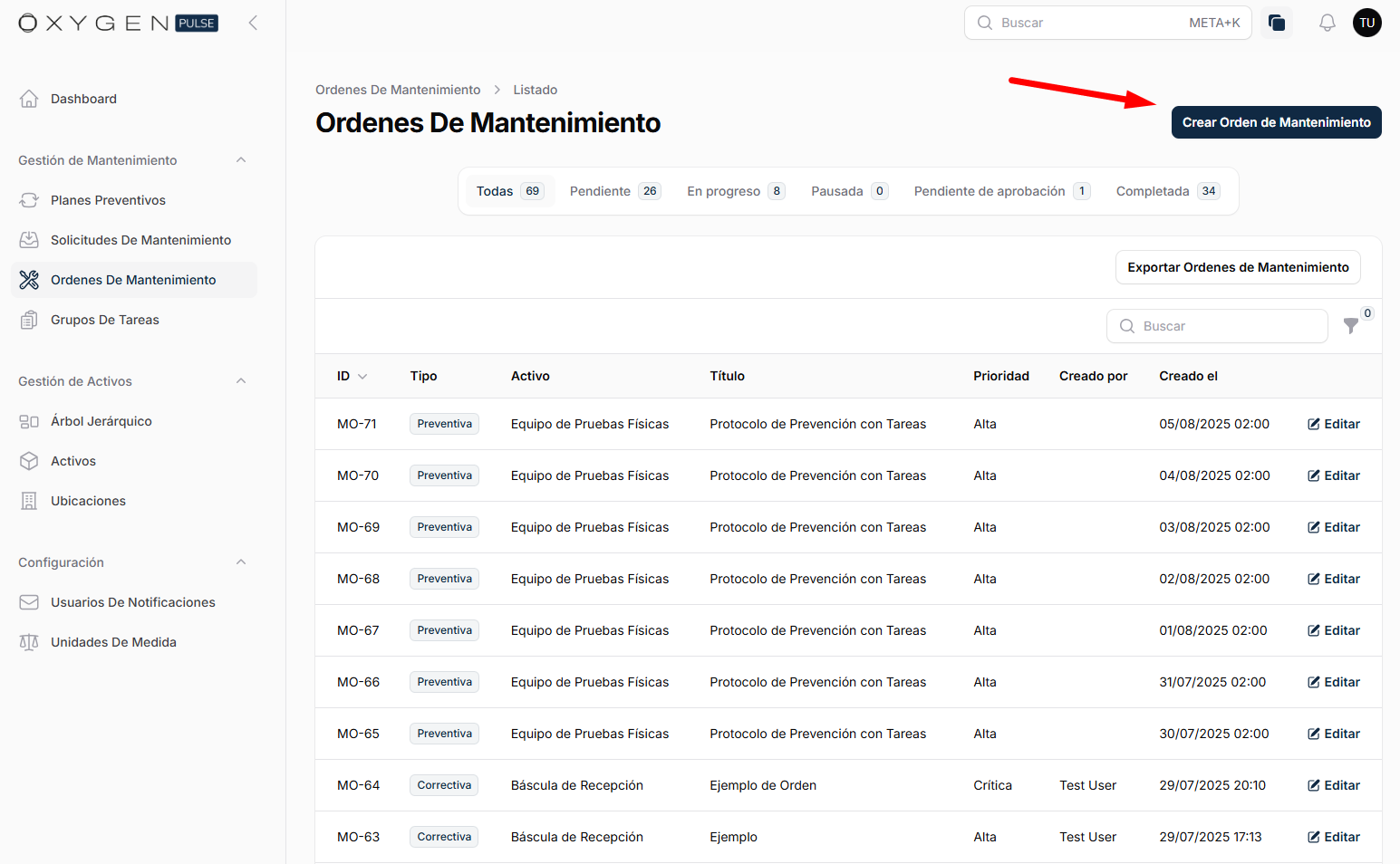This screenshot has width=1400, height=864.
Task: Click the Dashboard home icon
Action: point(29,99)
